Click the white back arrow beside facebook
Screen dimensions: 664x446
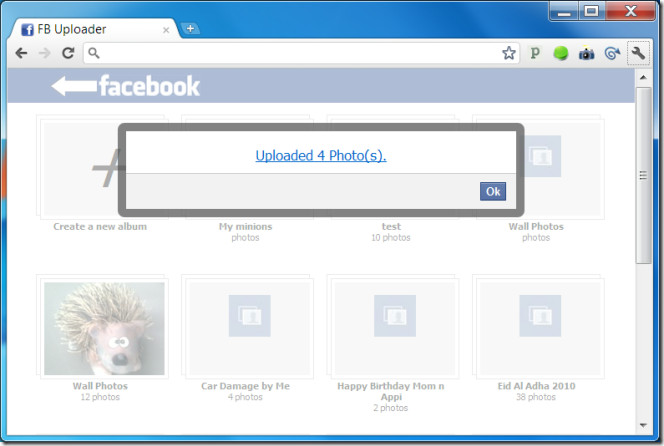pyautogui.click(x=74, y=86)
